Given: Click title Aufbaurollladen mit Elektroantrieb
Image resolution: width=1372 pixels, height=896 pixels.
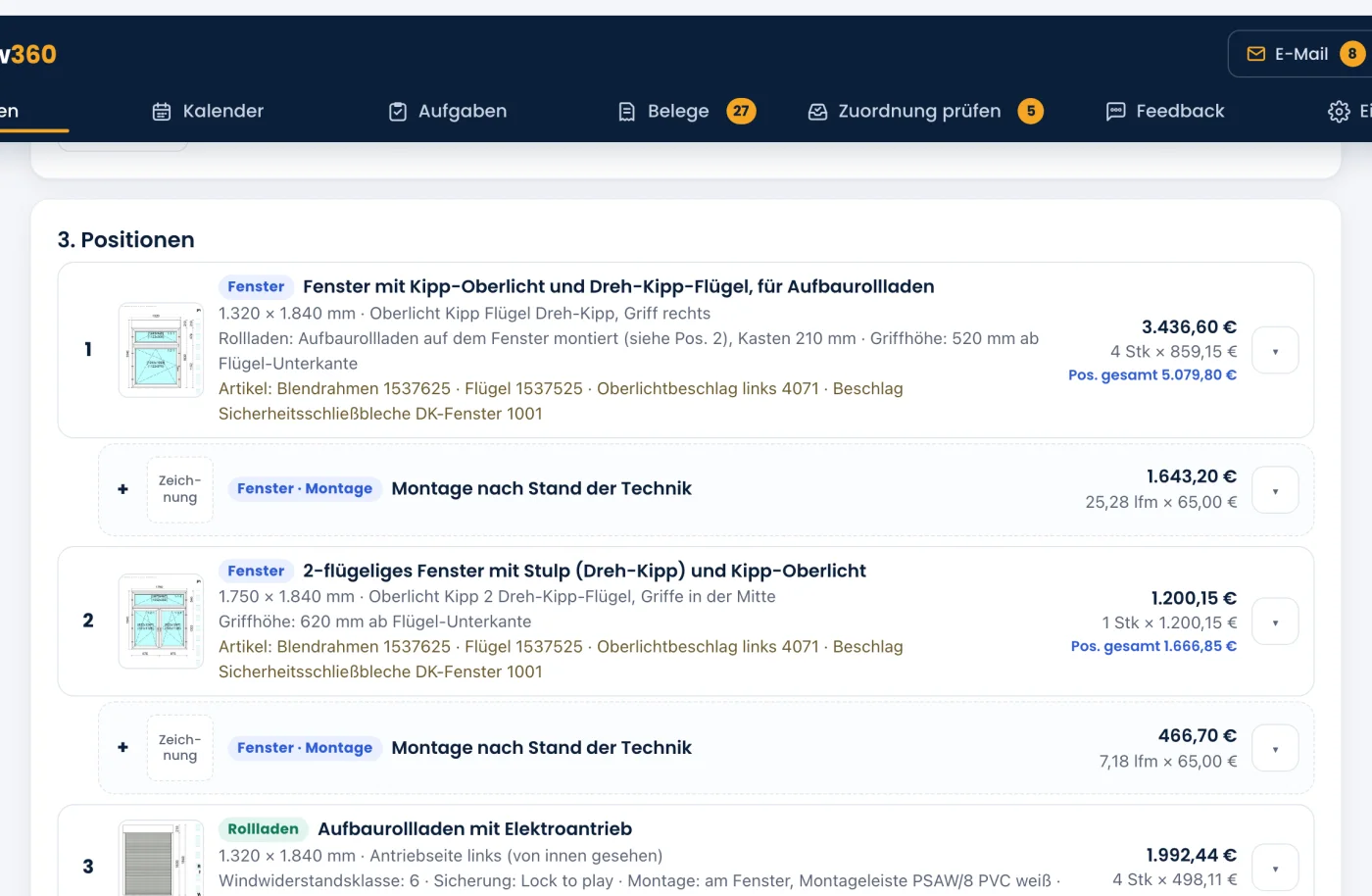Looking at the screenshot, I should click(474, 829).
